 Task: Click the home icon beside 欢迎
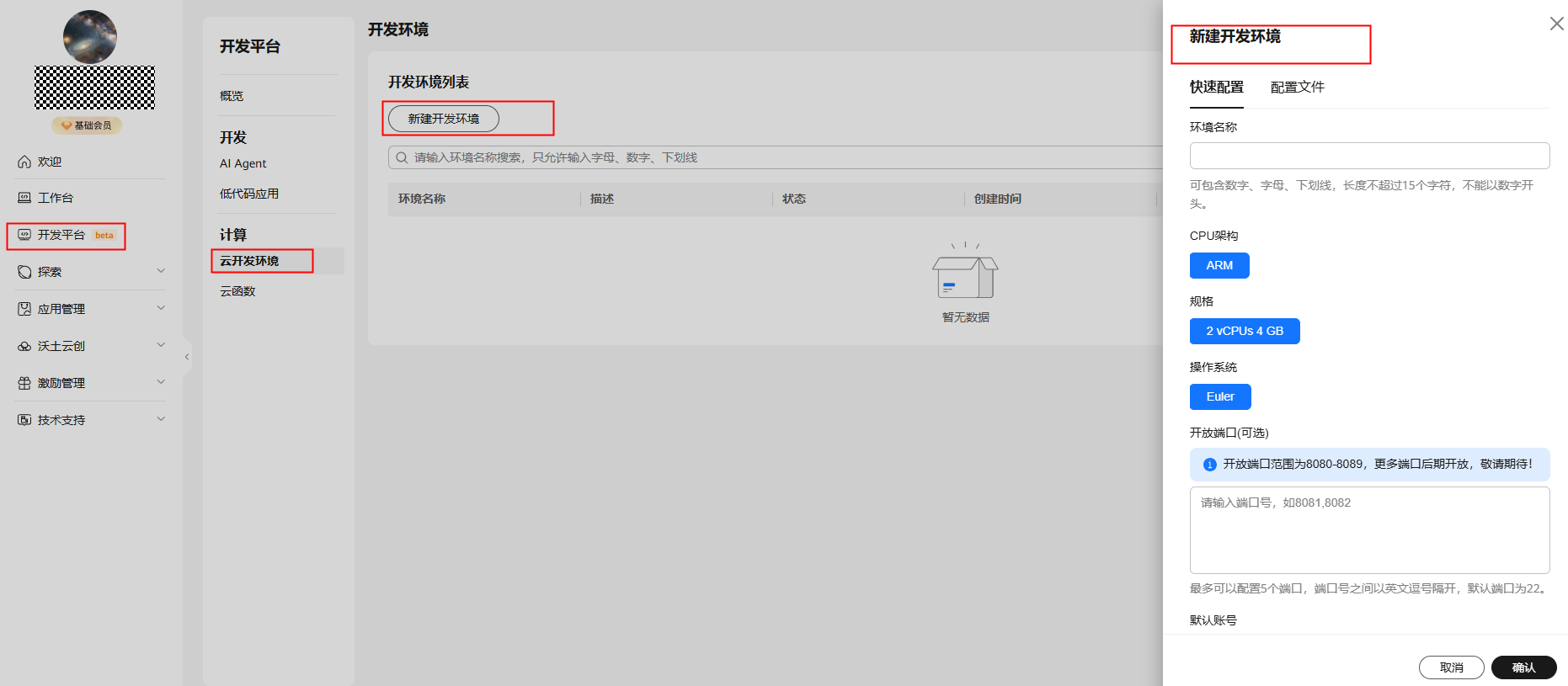24,162
